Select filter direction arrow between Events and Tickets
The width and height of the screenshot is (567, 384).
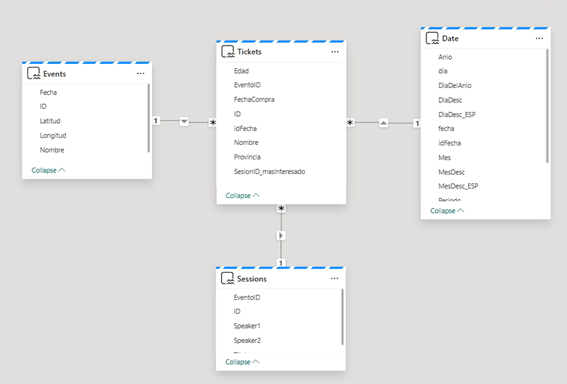(184, 121)
